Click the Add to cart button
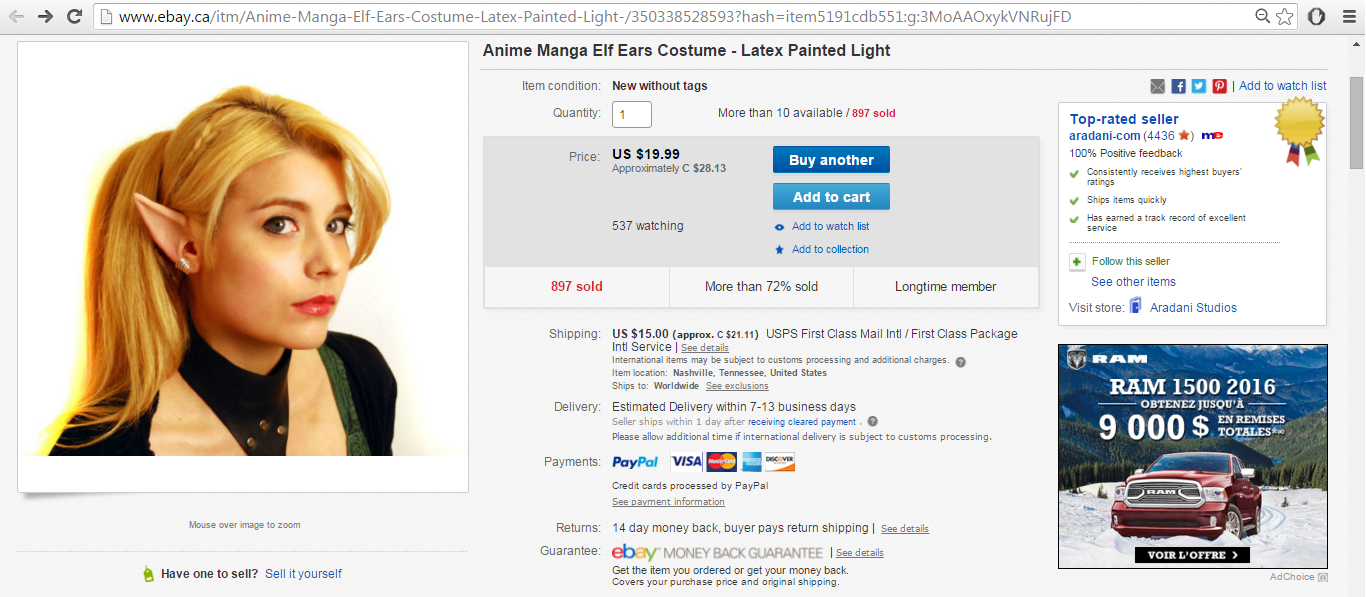Screen dimensions: 1366x597 tap(831, 197)
